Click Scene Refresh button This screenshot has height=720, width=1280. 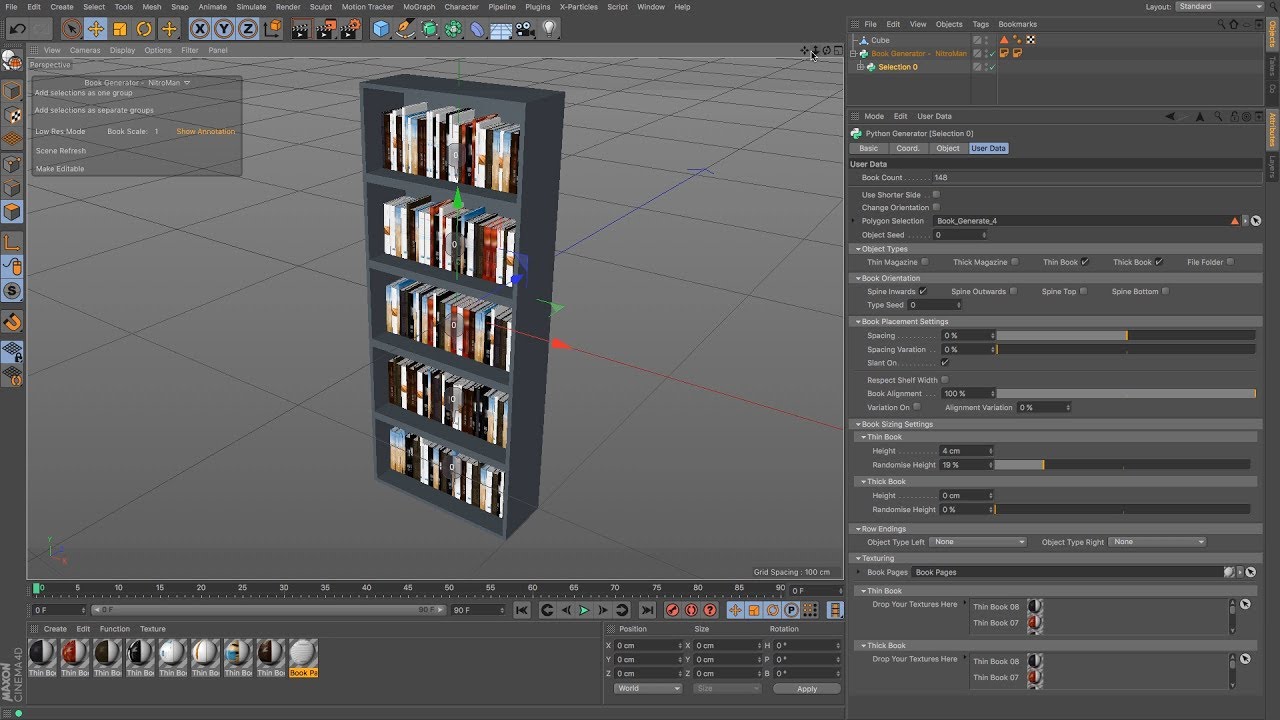[61, 150]
